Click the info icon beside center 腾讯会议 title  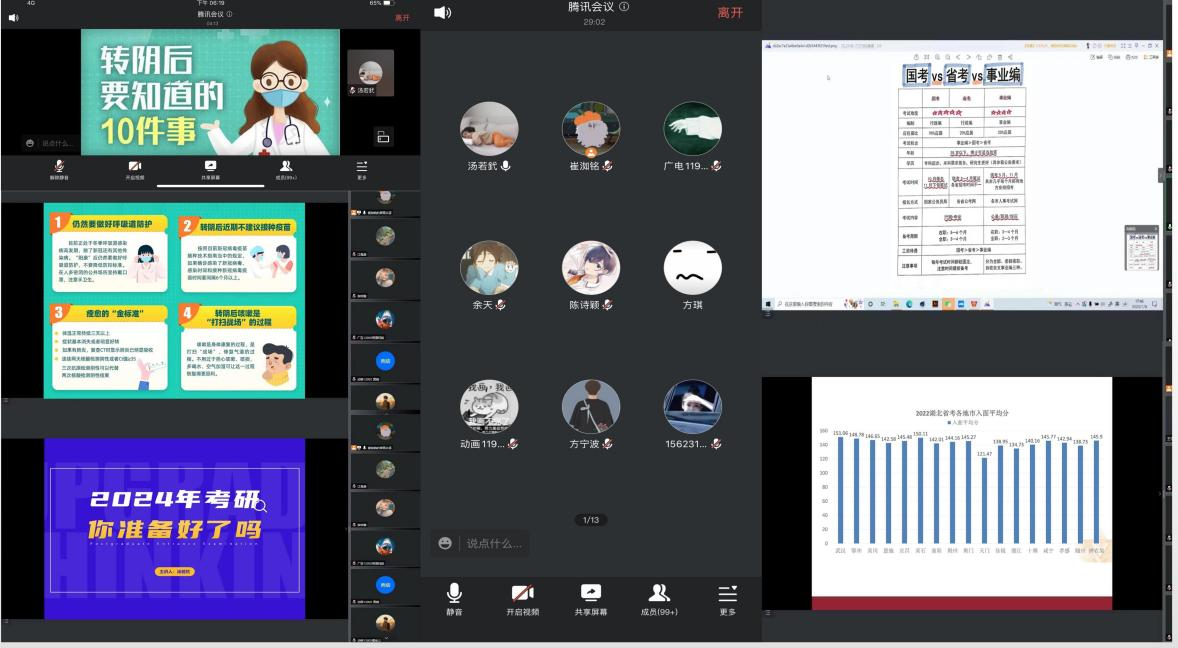coord(624,7)
